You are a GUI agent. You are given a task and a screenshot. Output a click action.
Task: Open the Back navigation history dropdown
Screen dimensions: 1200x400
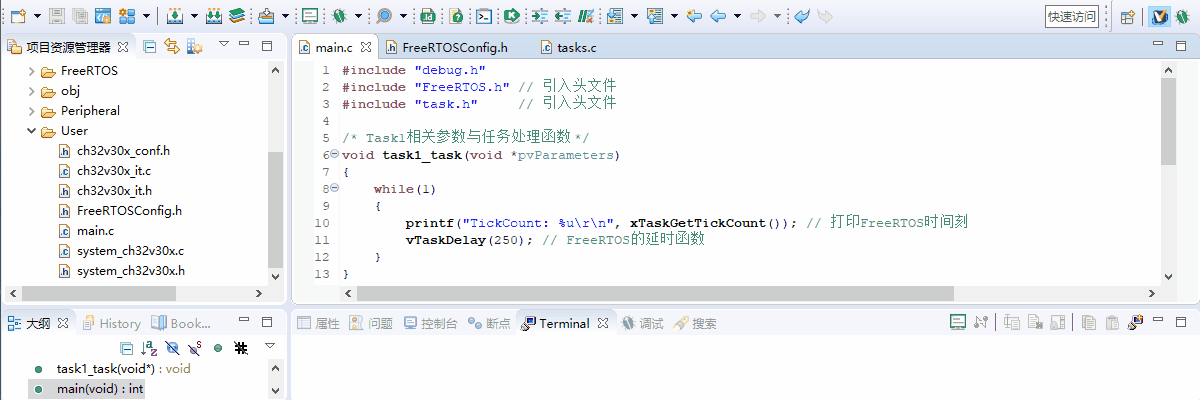point(737,17)
